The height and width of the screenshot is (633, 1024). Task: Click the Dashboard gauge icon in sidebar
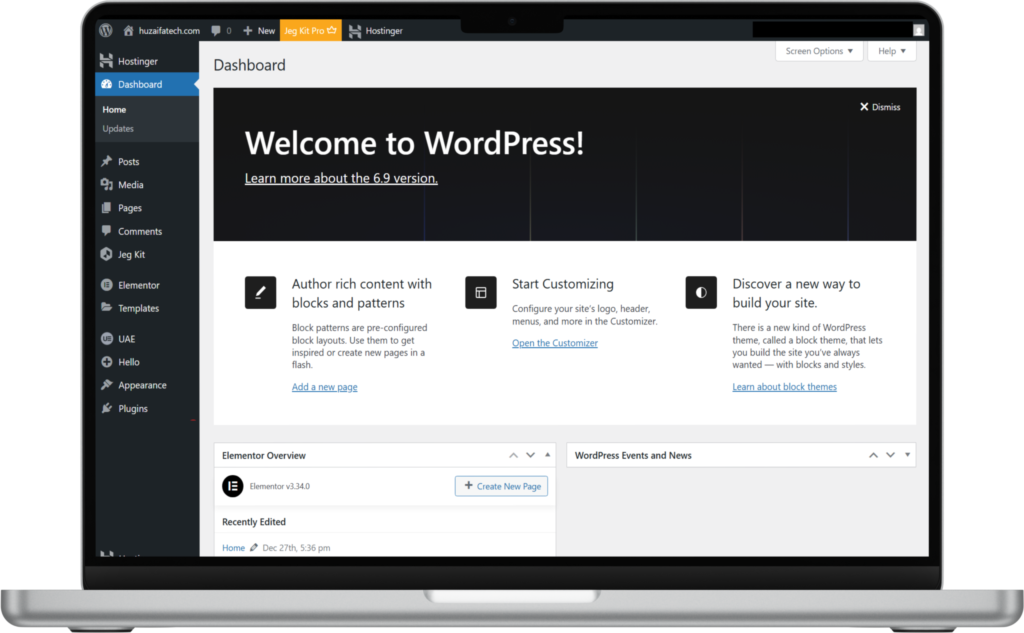(106, 84)
